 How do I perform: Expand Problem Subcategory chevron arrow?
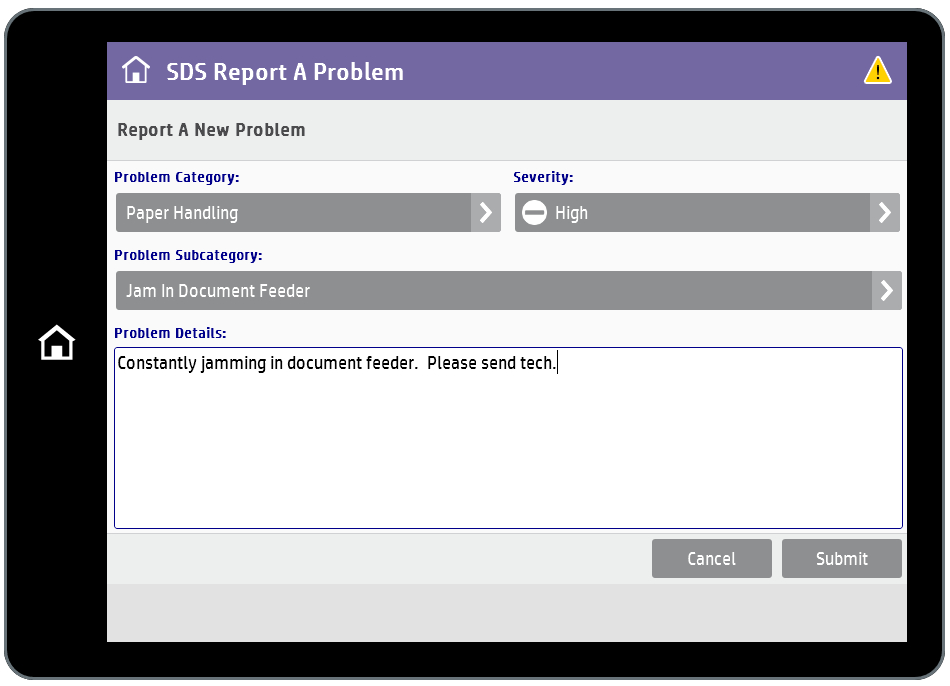(886, 291)
